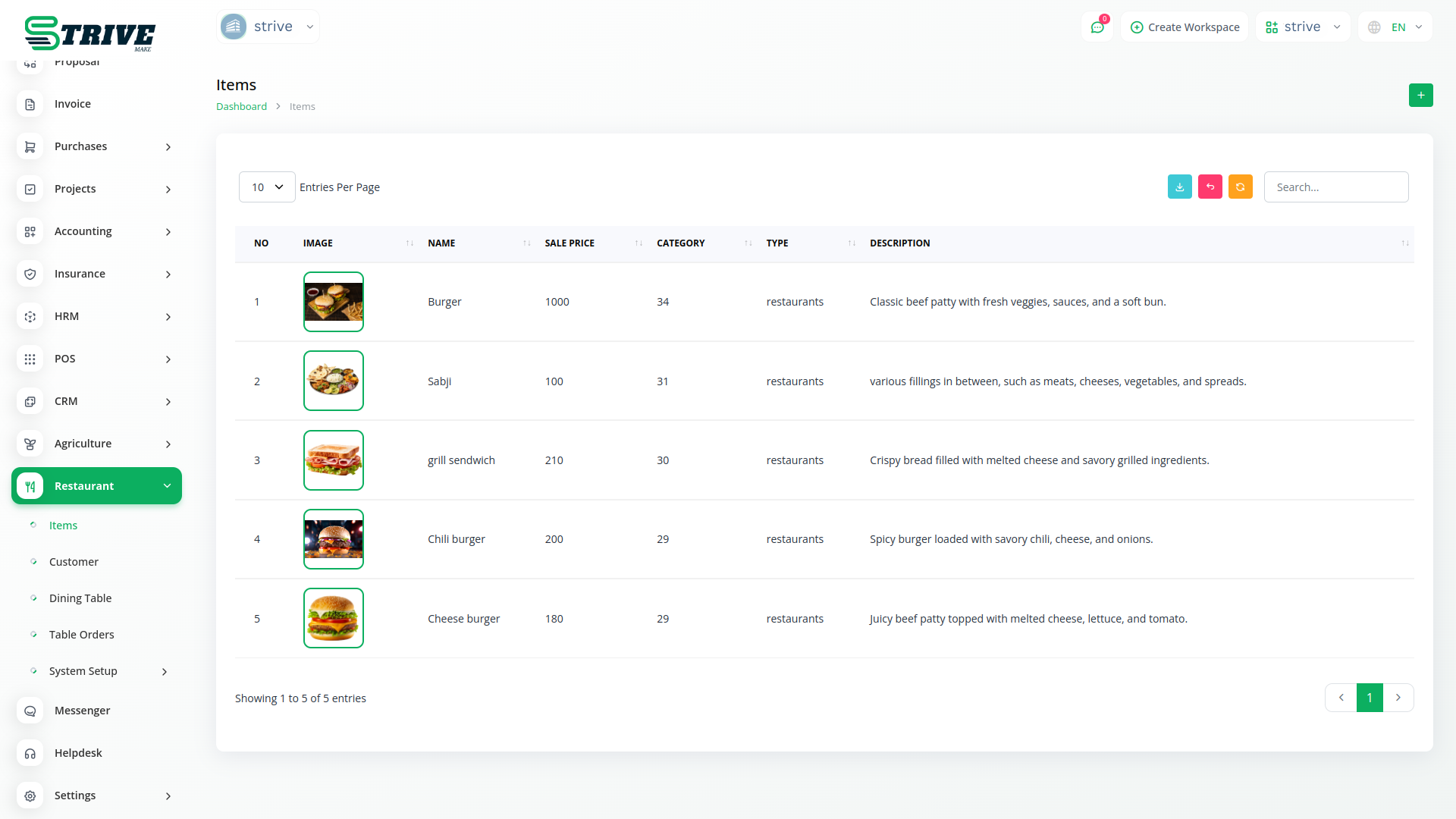The width and height of the screenshot is (1456, 819).
Task: Go to the Table Orders submenu item
Action: pyautogui.click(x=82, y=635)
